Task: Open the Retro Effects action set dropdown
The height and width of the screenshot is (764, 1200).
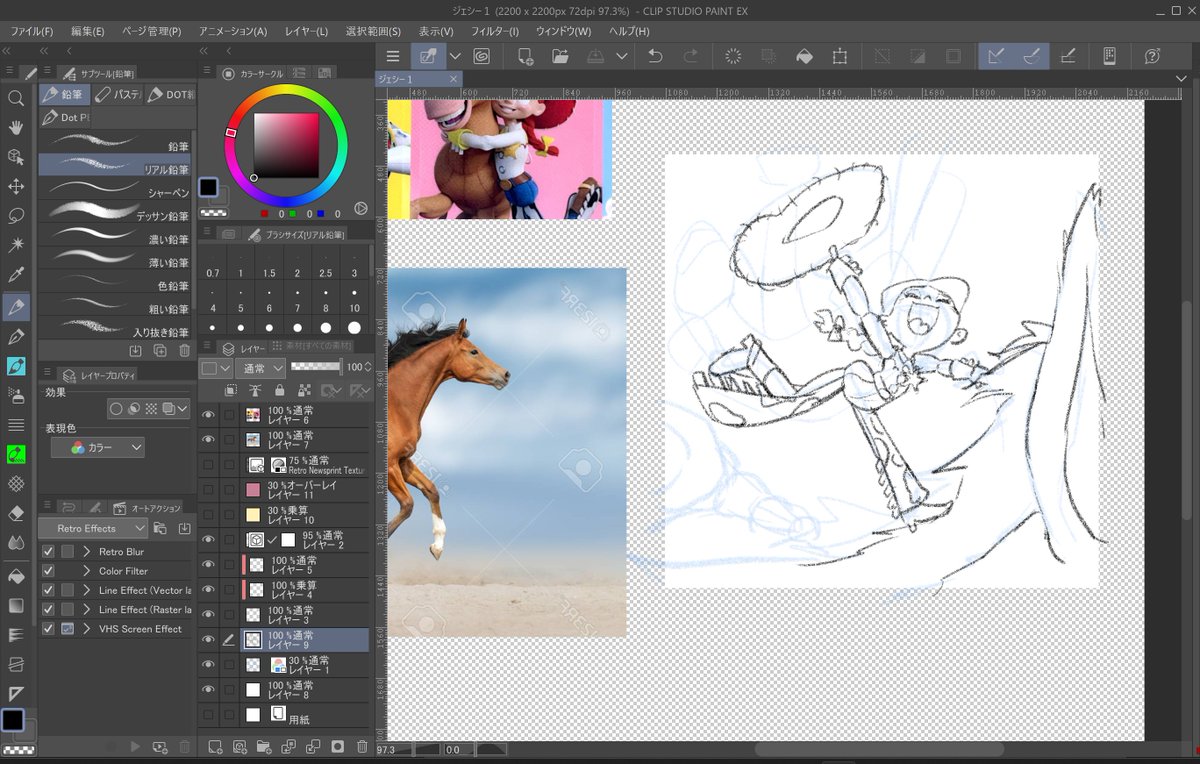Action: tap(93, 528)
